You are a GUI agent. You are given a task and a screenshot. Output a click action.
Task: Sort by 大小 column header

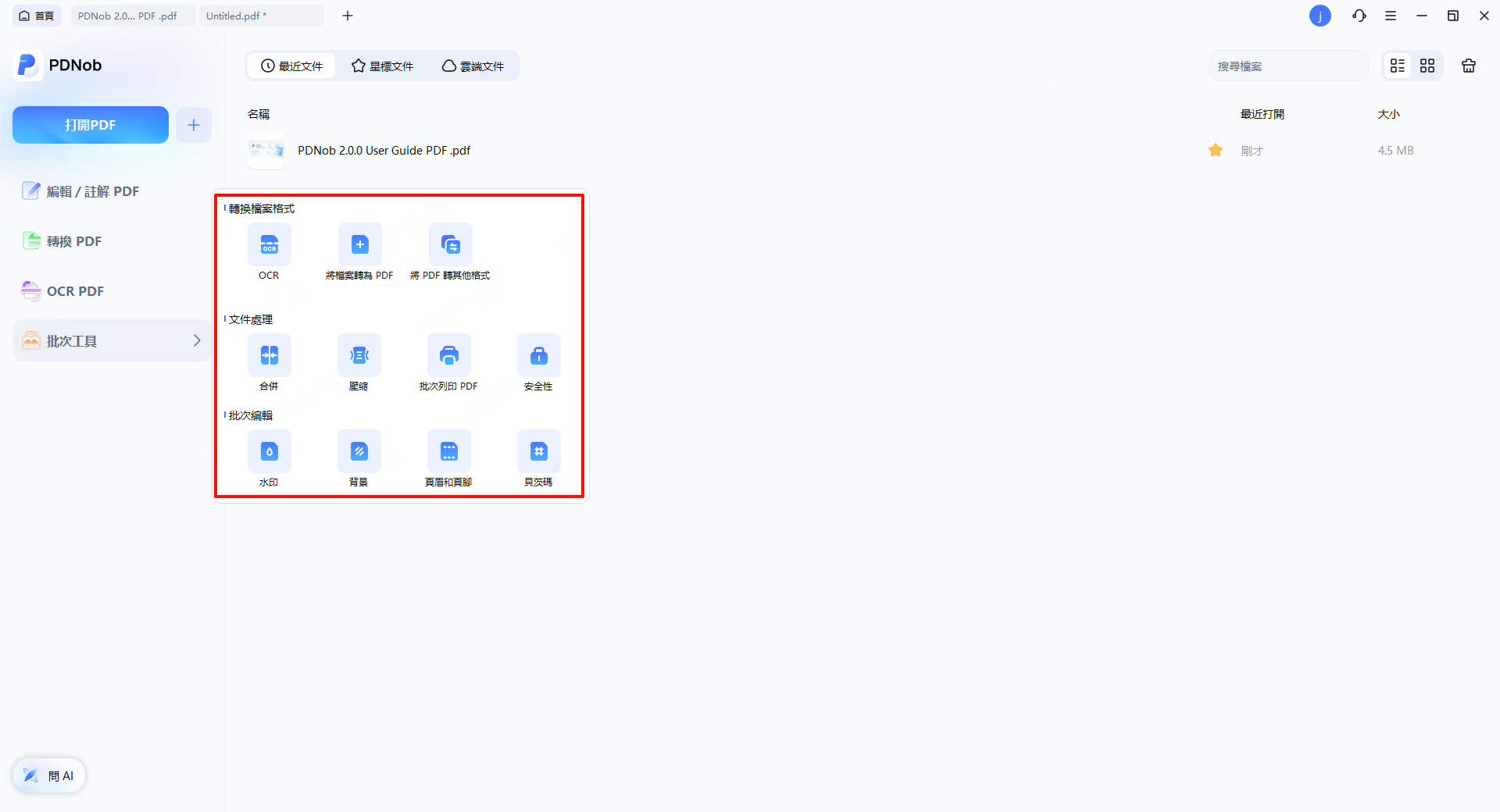click(1388, 114)
